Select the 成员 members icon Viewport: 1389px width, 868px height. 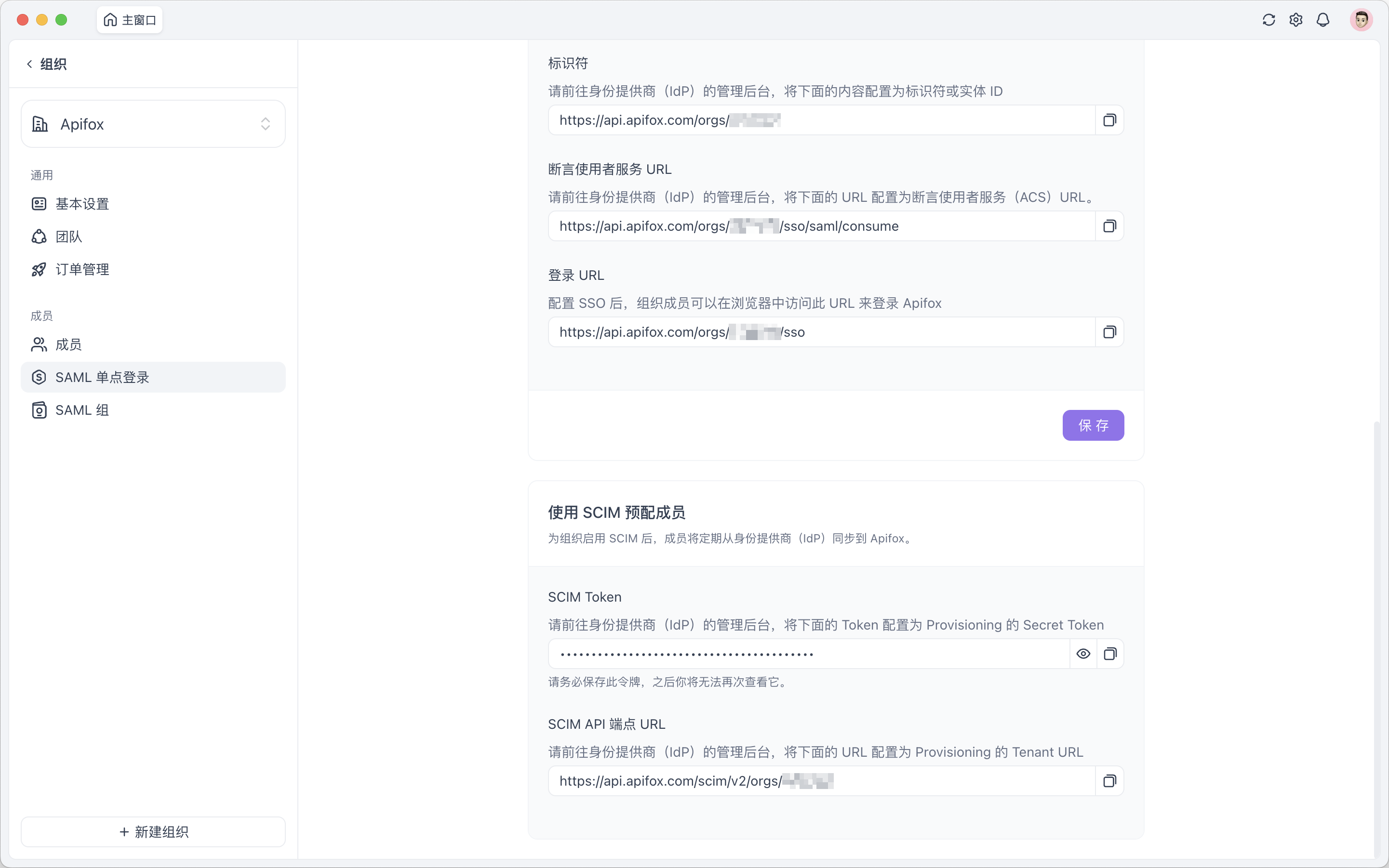(39, 344)
